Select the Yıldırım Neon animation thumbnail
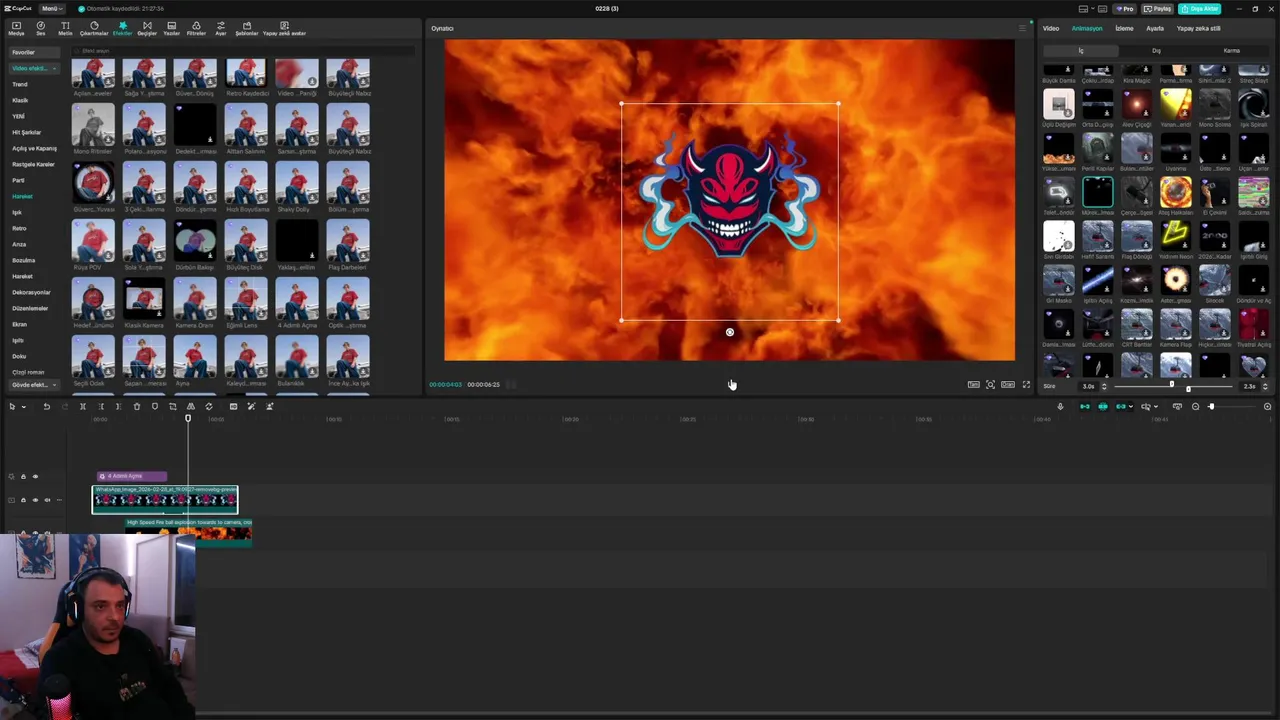Screen dimensions: 1280x720 tap(1176, 238)
